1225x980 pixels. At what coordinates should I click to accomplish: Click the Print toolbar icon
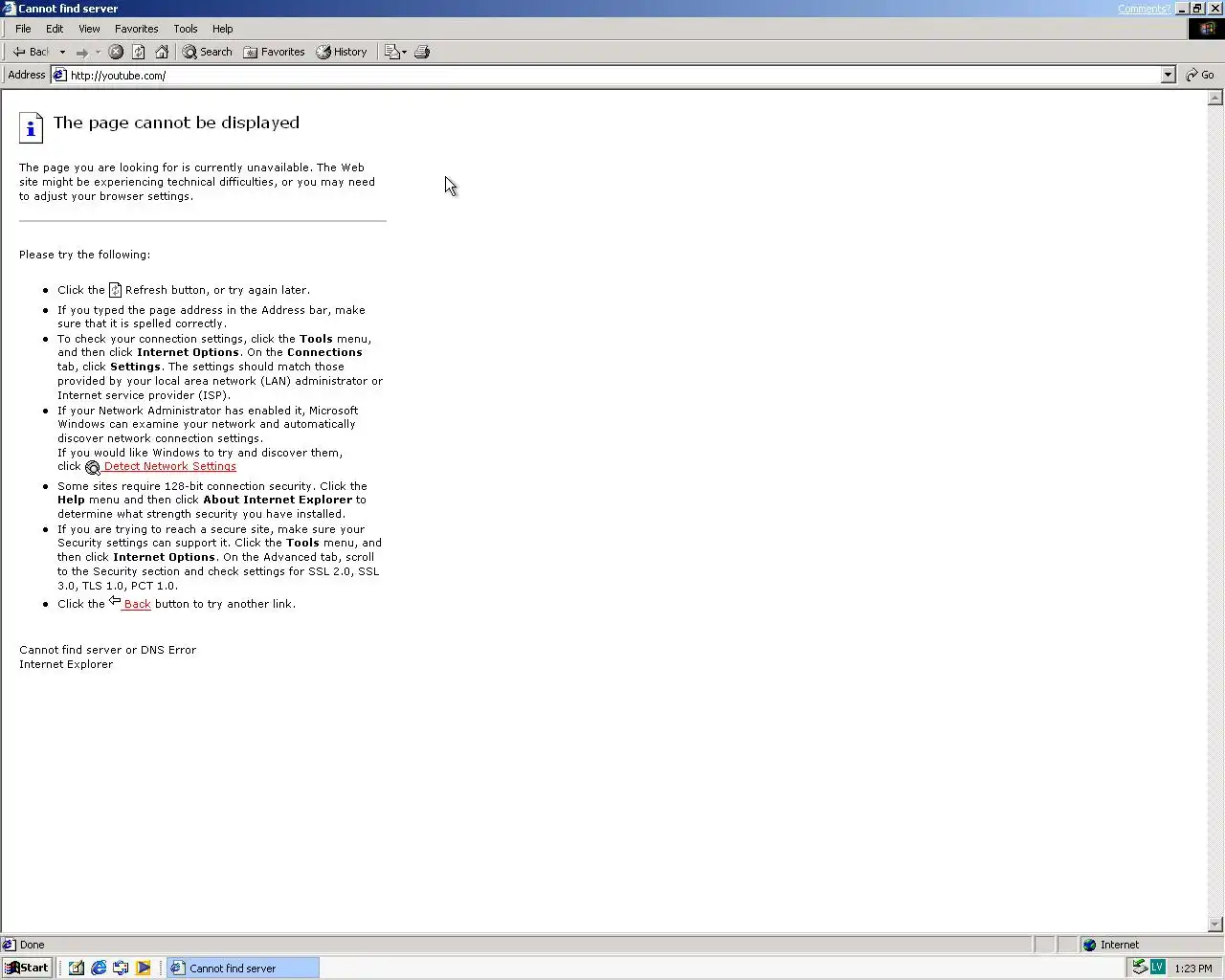pyautogui.click(x=422, y=52)
